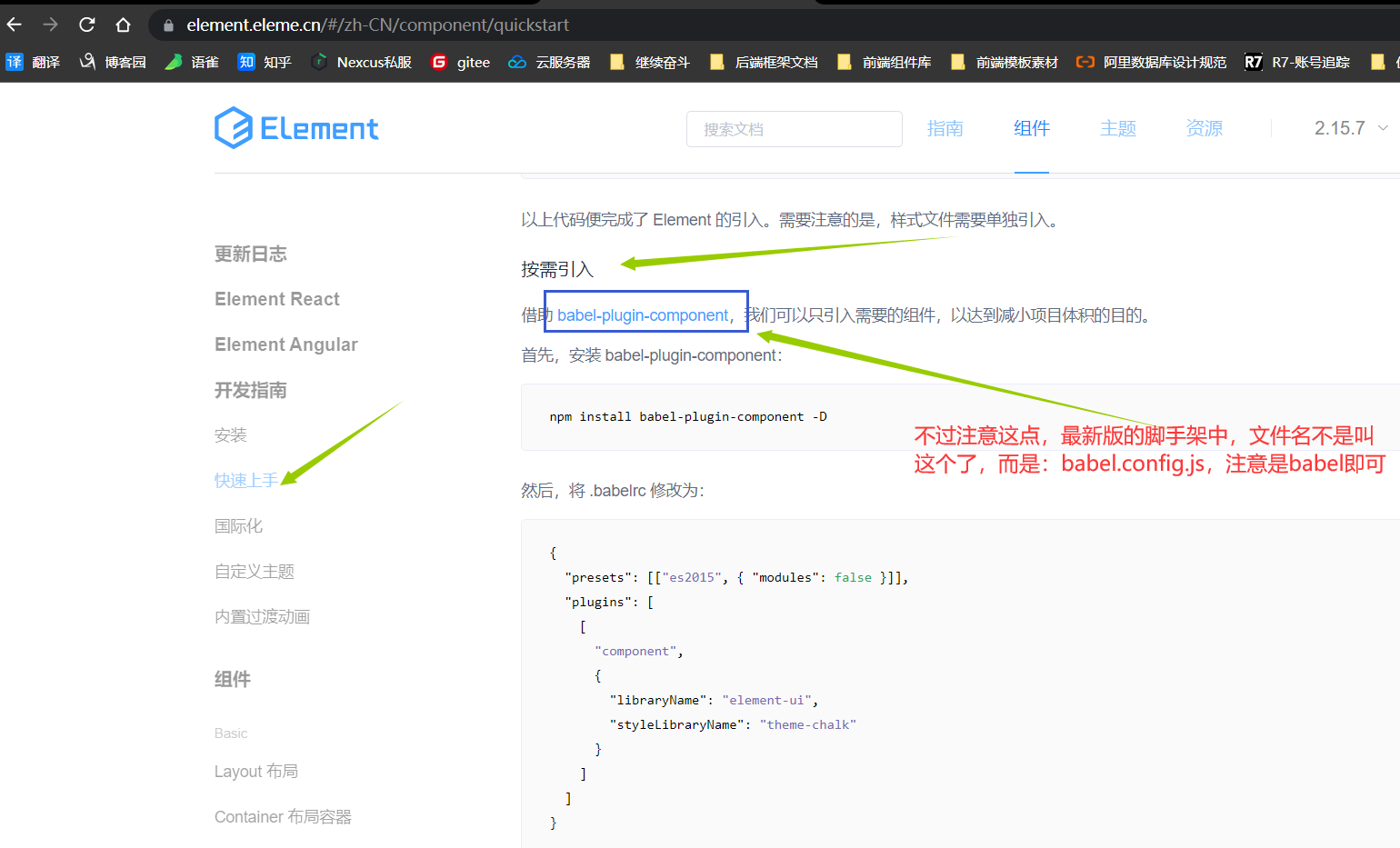This screenshot has width=1400, height=848.
Task: Open the 云服务器 bookmark
Action: 549,62
